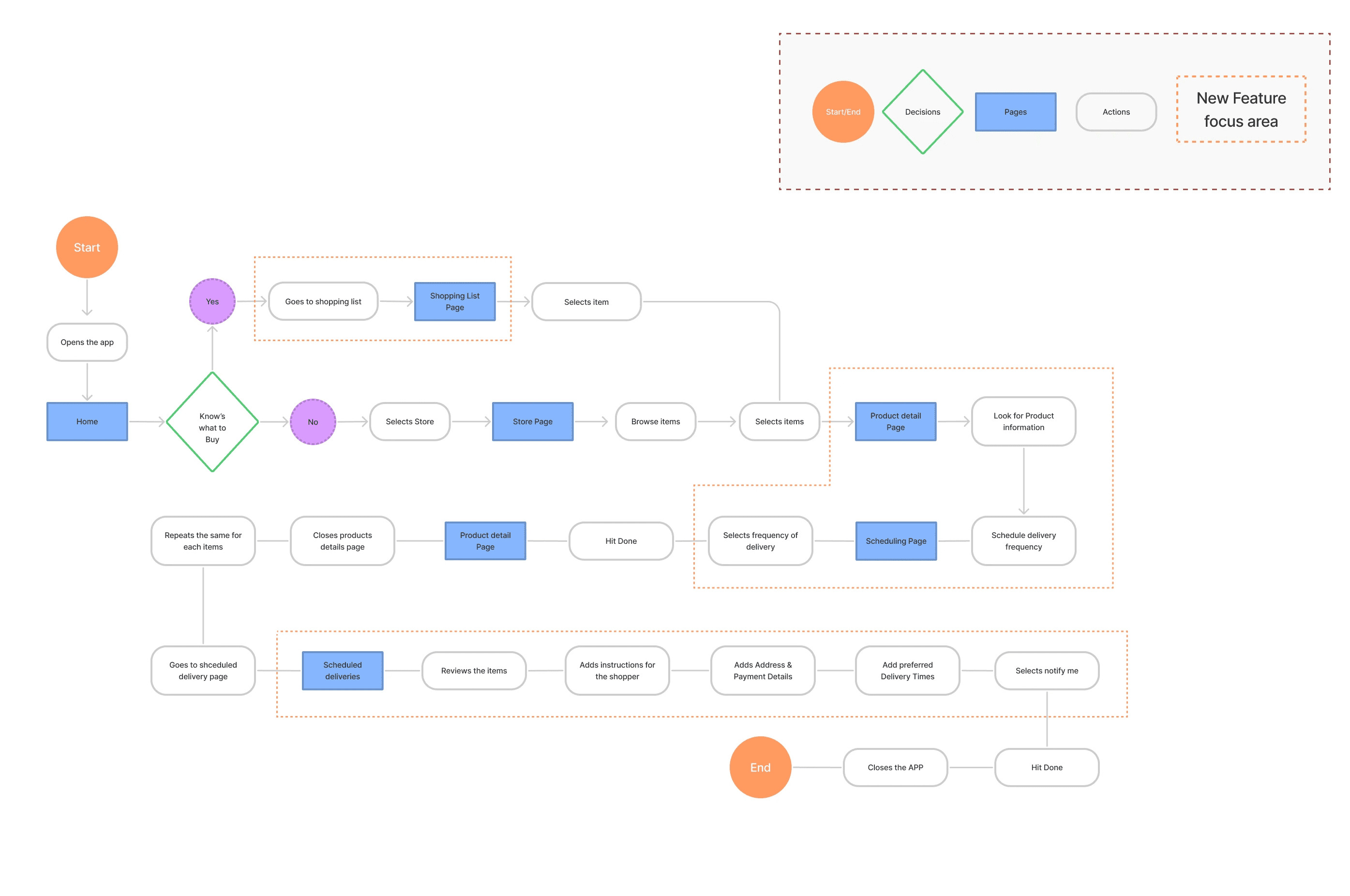The width and height of the screenshot is (1350, 896).
Task: Select the Home page box
Action: [x=87, y=421]
